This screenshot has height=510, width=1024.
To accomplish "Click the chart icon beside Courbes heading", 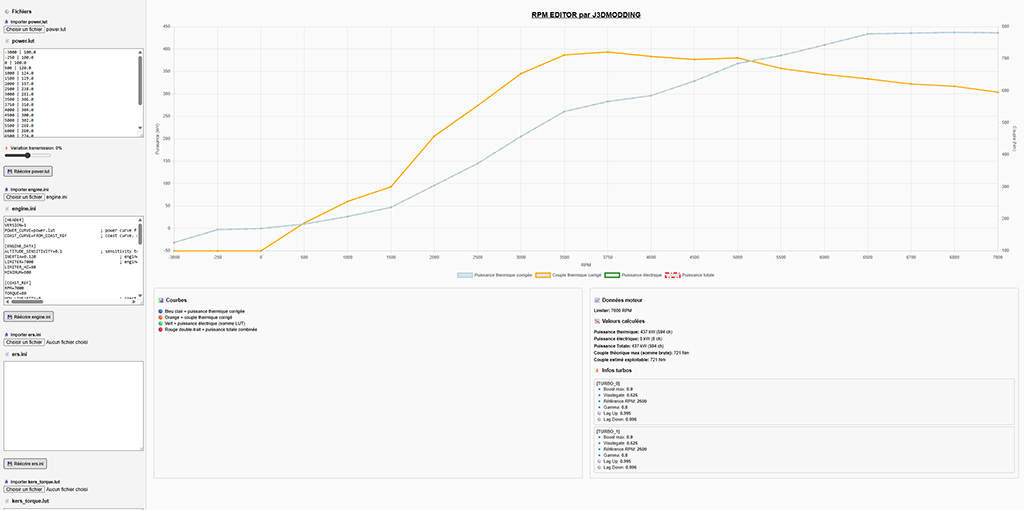I will coord(161,300).
